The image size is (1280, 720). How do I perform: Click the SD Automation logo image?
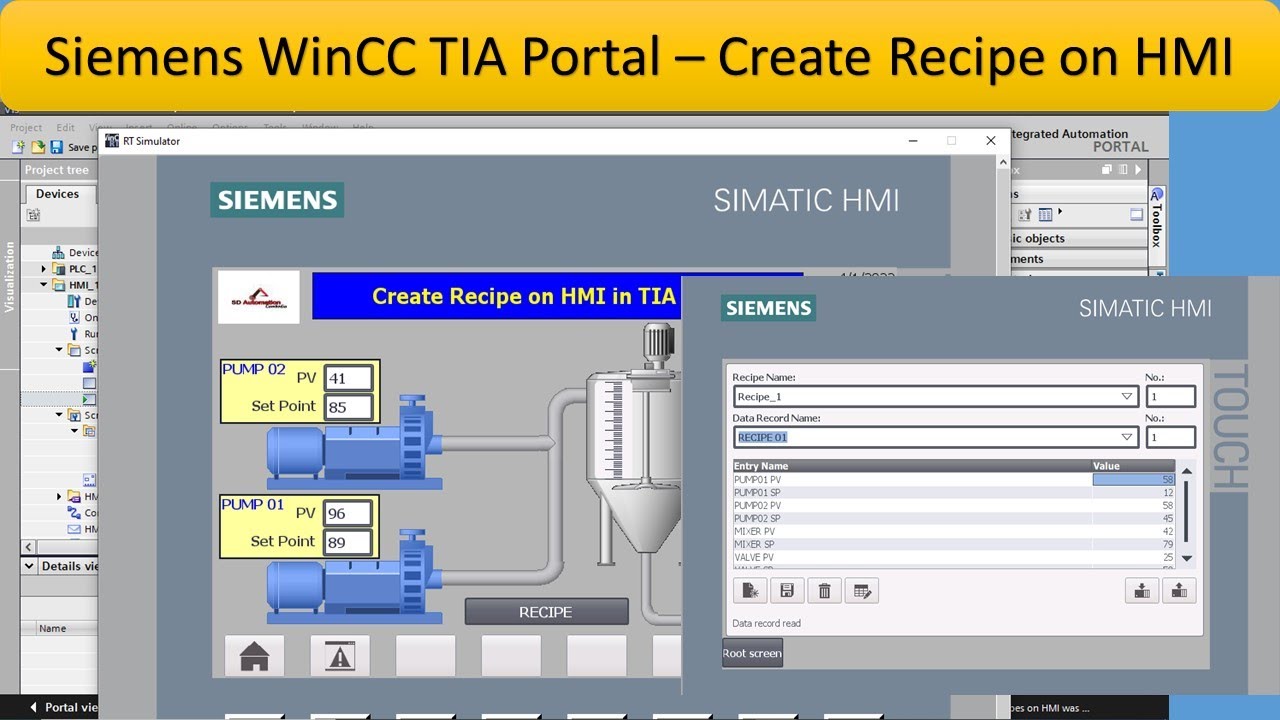pyautogui.click(x=259, y=297)
